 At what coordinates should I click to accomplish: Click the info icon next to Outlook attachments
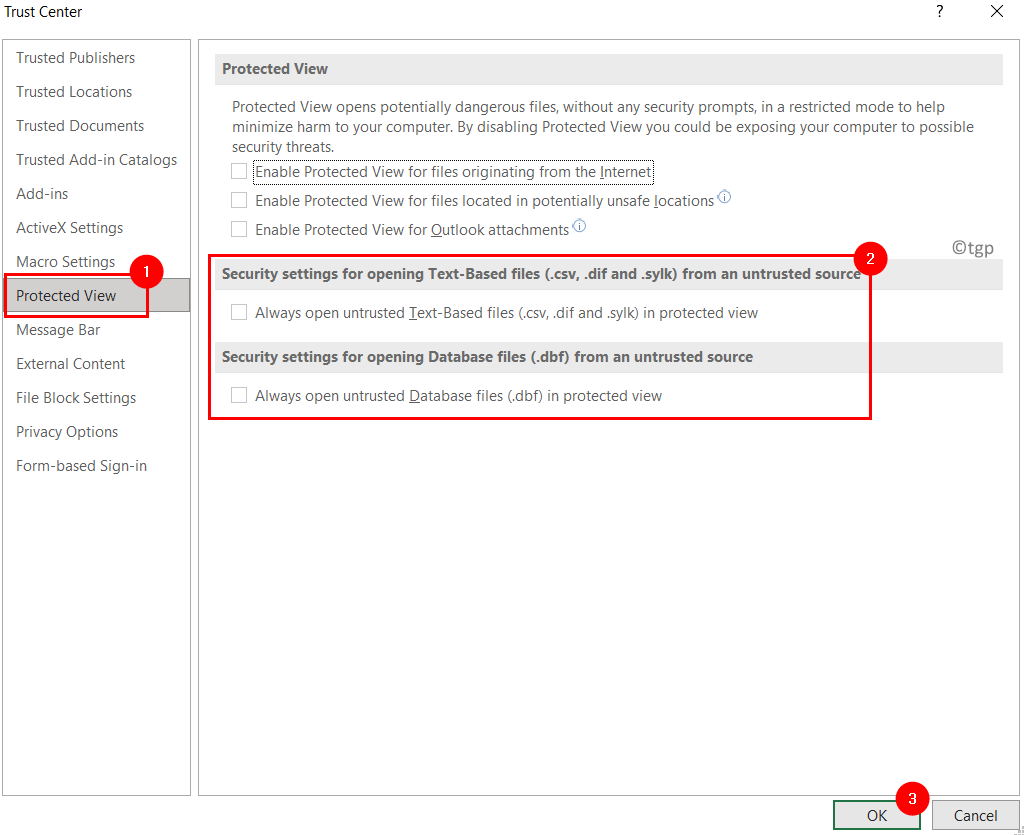(579, 226)
